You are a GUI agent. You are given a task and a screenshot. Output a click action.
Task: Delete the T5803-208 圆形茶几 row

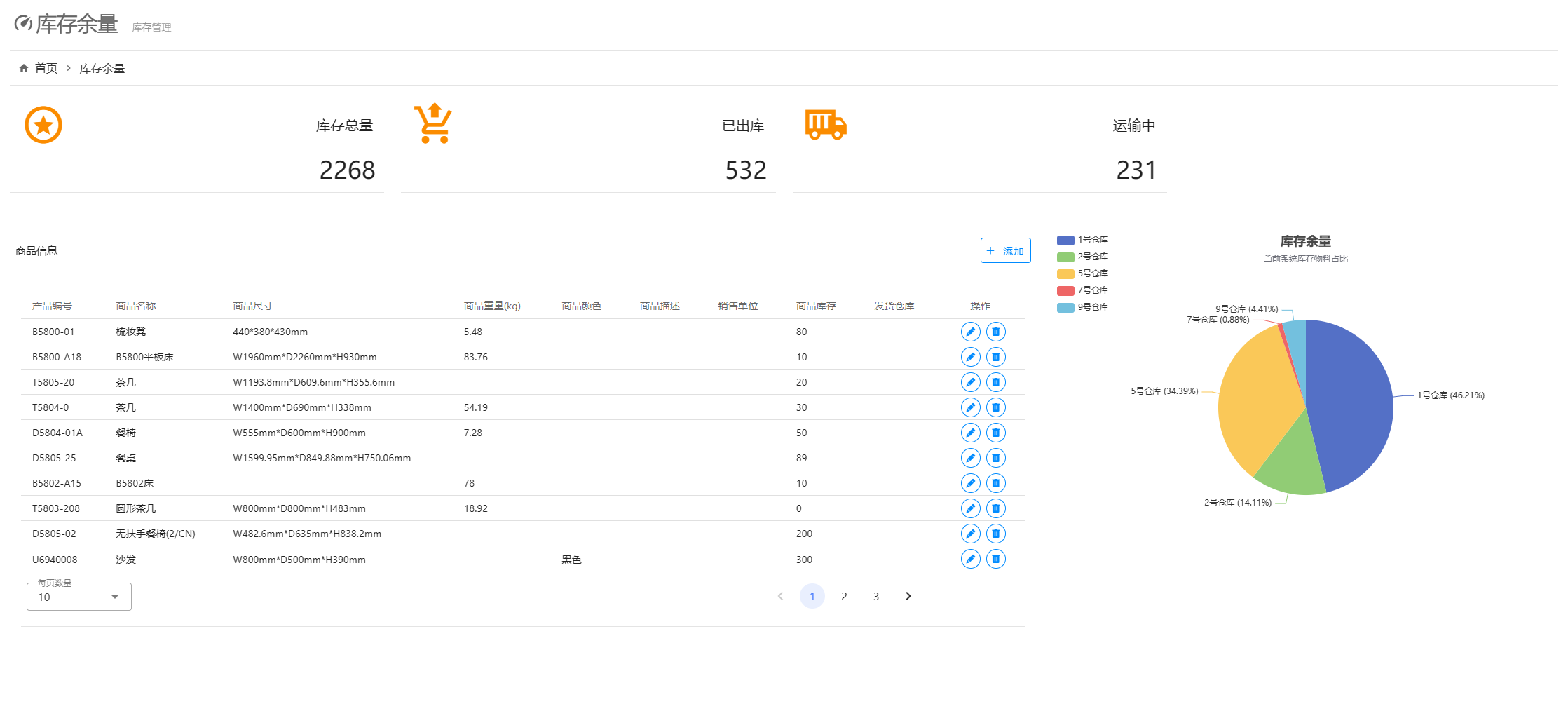[995, 508]
